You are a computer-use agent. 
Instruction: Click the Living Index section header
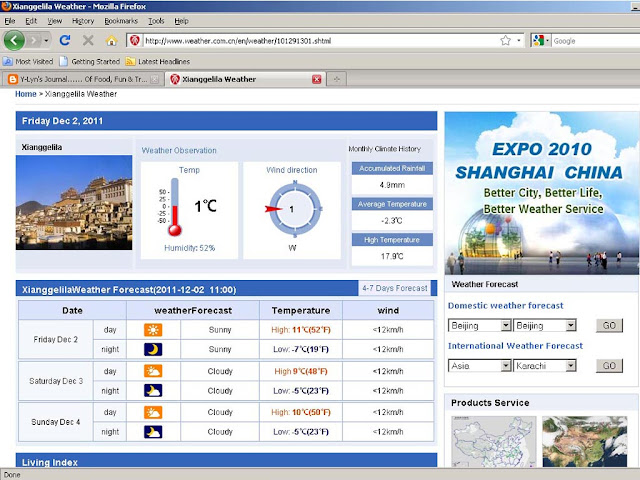pyautogui.click(x=226, y=461)
